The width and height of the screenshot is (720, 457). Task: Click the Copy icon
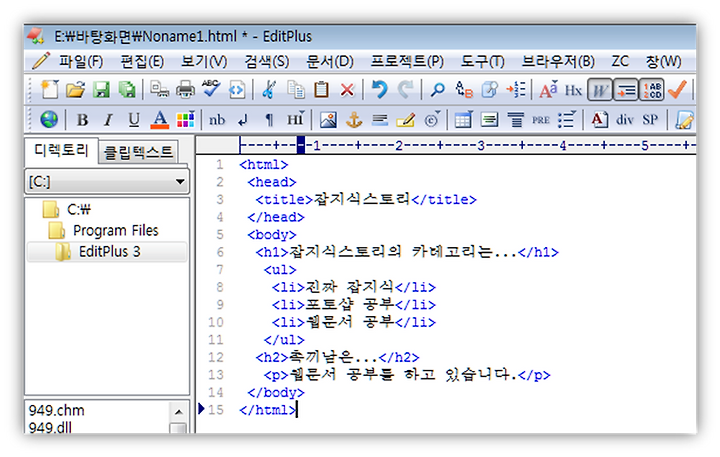pos(296,90)
